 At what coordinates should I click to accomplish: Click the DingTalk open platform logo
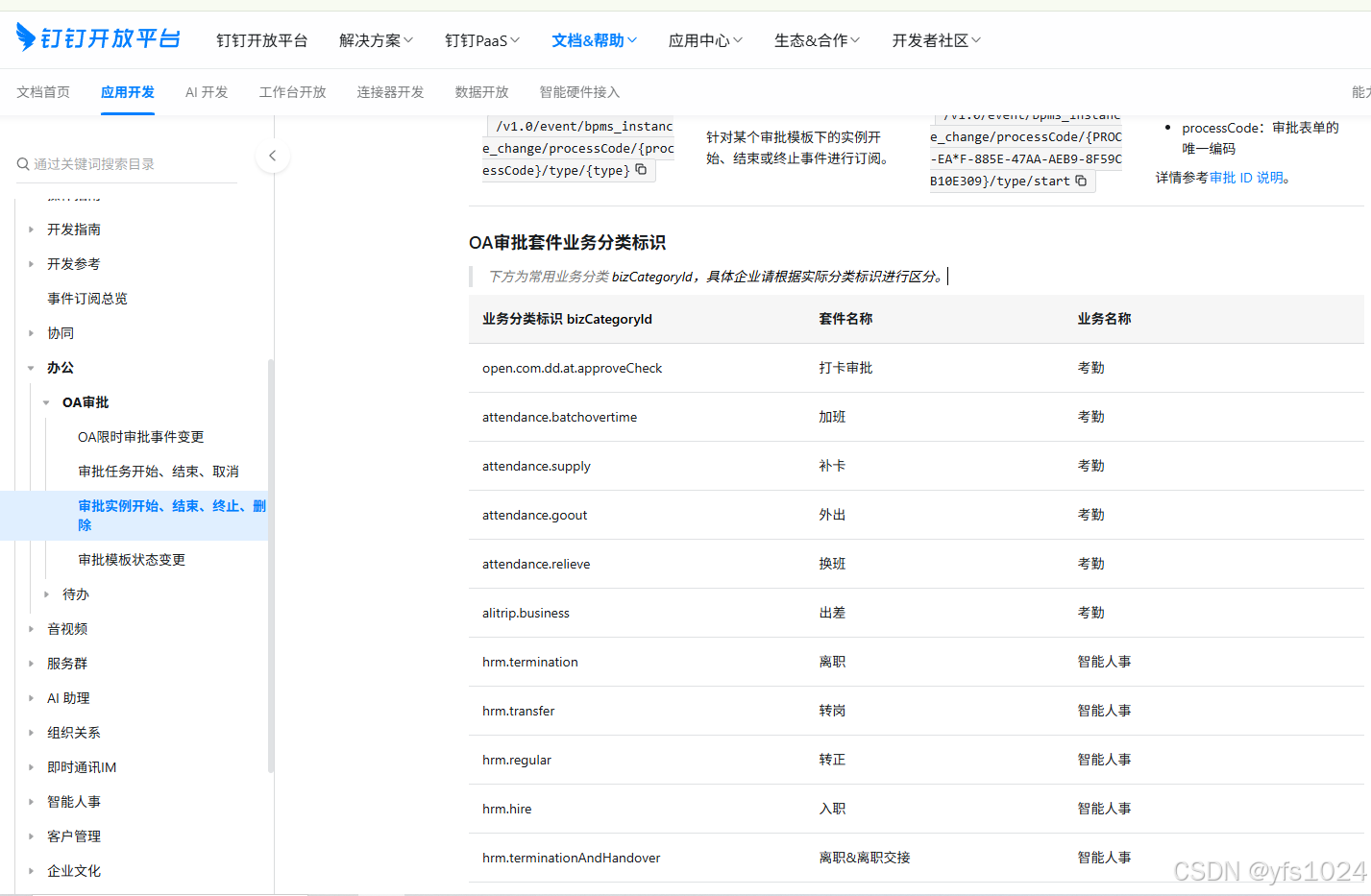[98, 38]
